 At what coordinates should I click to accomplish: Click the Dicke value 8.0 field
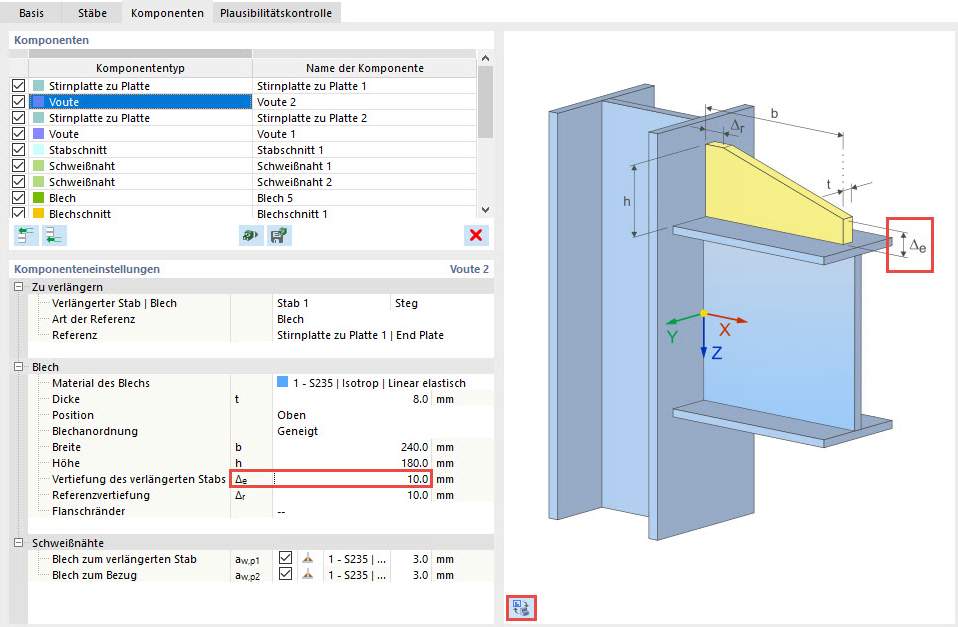coord(352,399)
